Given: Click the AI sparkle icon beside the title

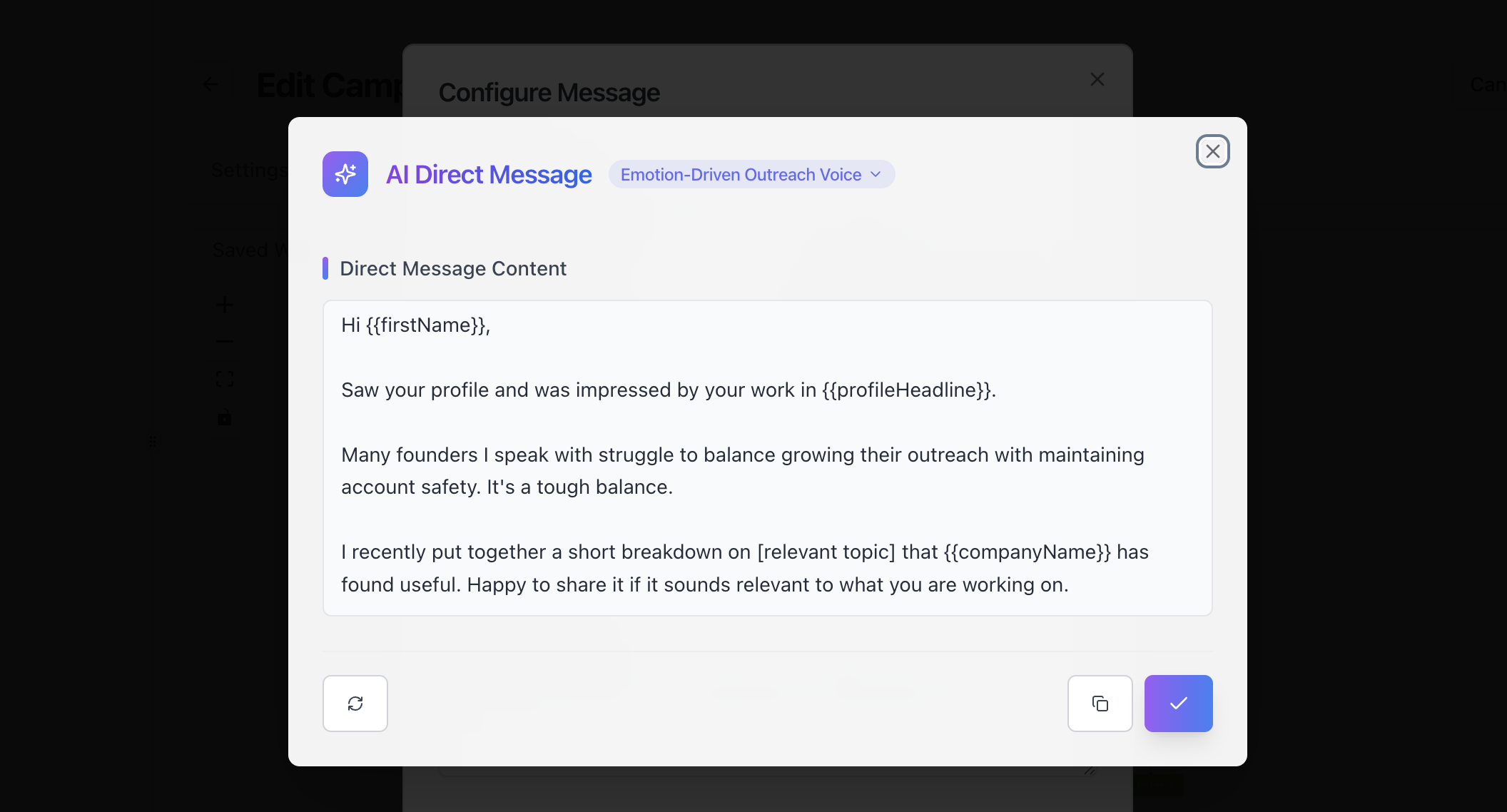Looking at the screenshot, I should coord(345,174).
